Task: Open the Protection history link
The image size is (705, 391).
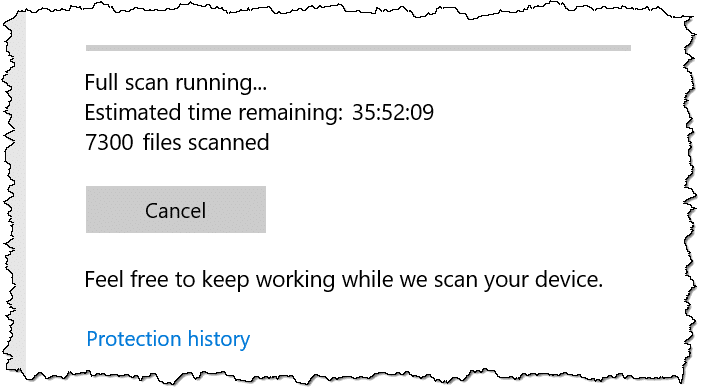Action: click(x=168, y=339)
